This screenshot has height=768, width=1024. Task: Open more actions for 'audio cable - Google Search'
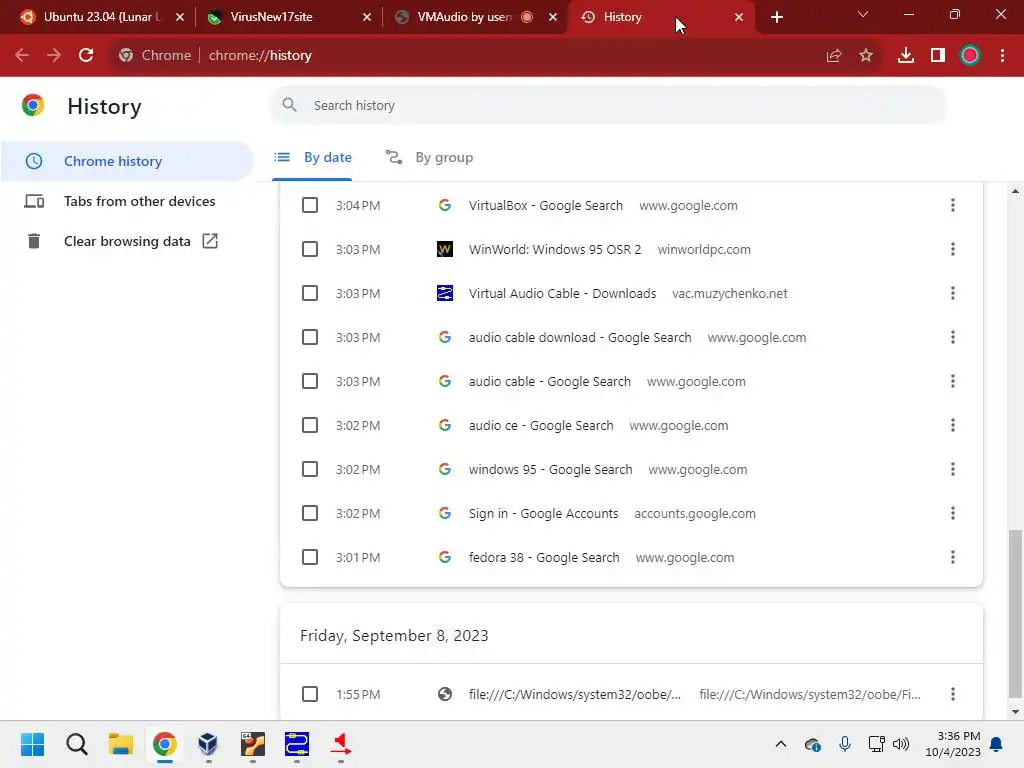click(953, 381)
